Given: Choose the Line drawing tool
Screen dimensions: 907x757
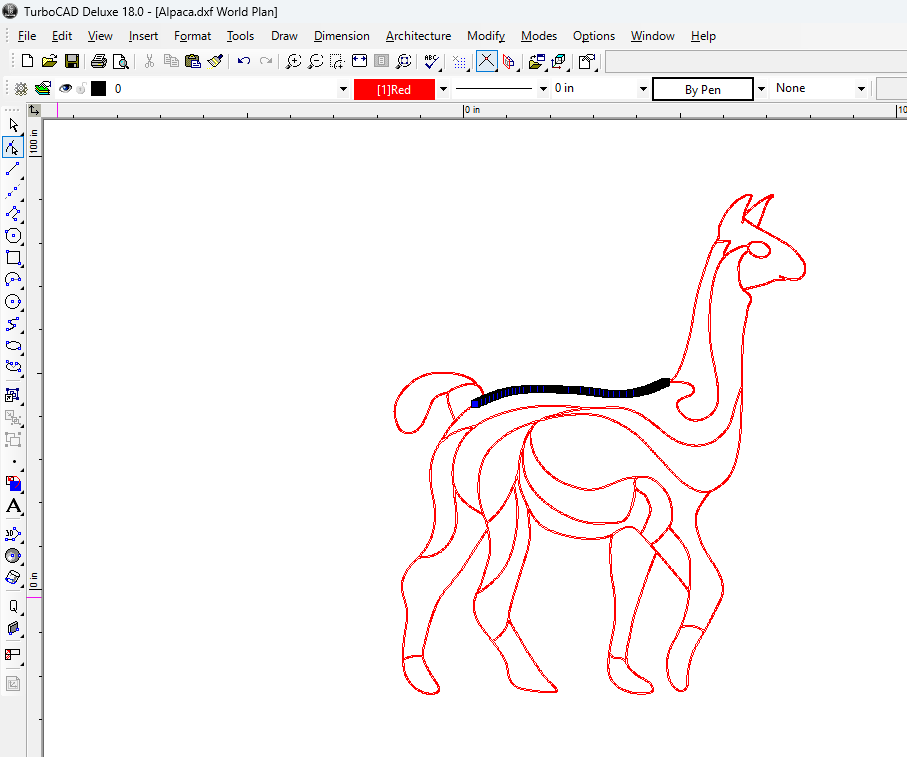Looking at the screenshot, I should coord(13,169).
